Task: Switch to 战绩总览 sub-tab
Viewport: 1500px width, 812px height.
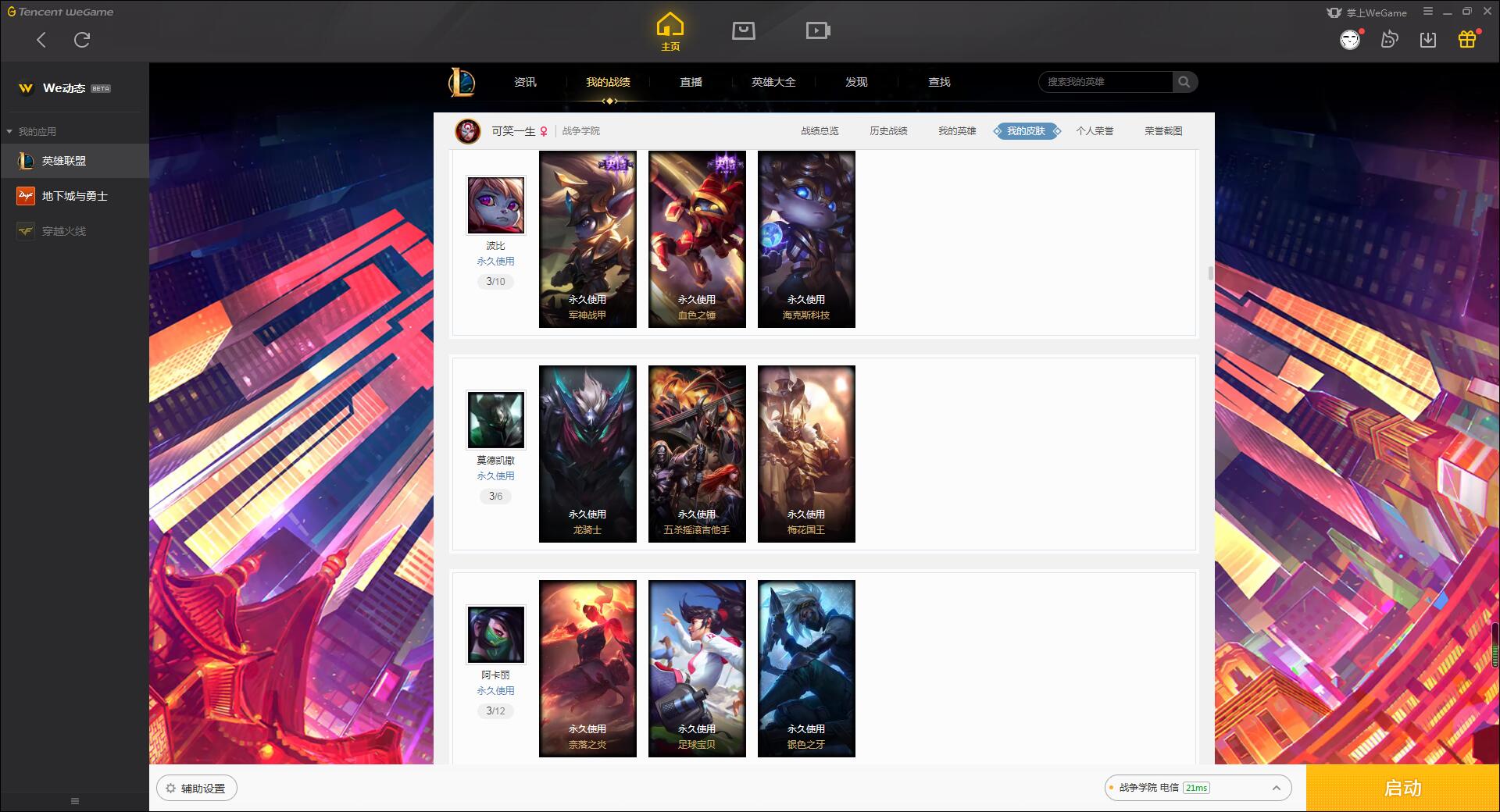Action: click(820, 131)
